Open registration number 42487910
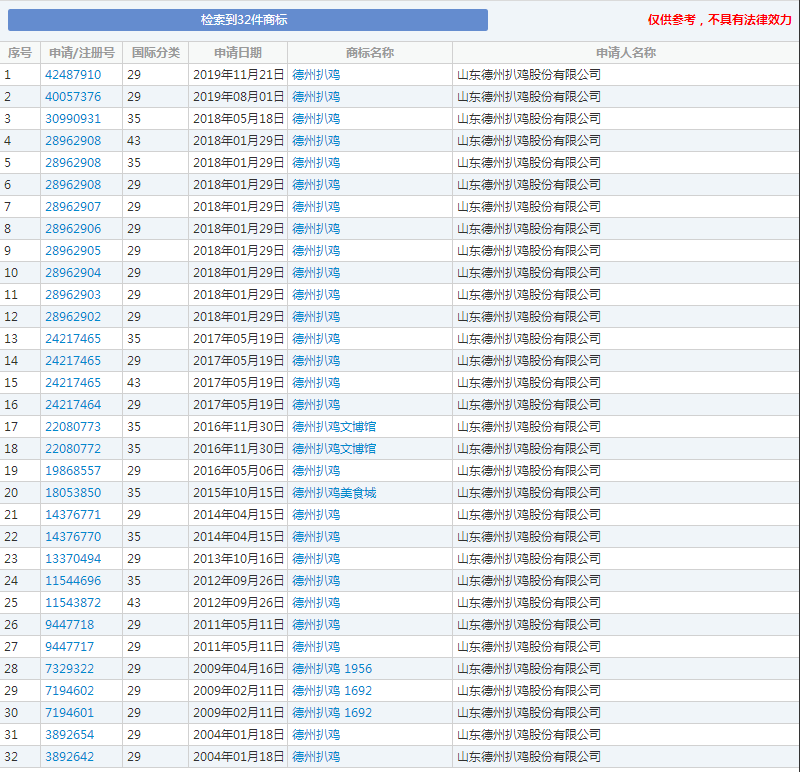The image size is (802, 772). [x=73, y=75]
